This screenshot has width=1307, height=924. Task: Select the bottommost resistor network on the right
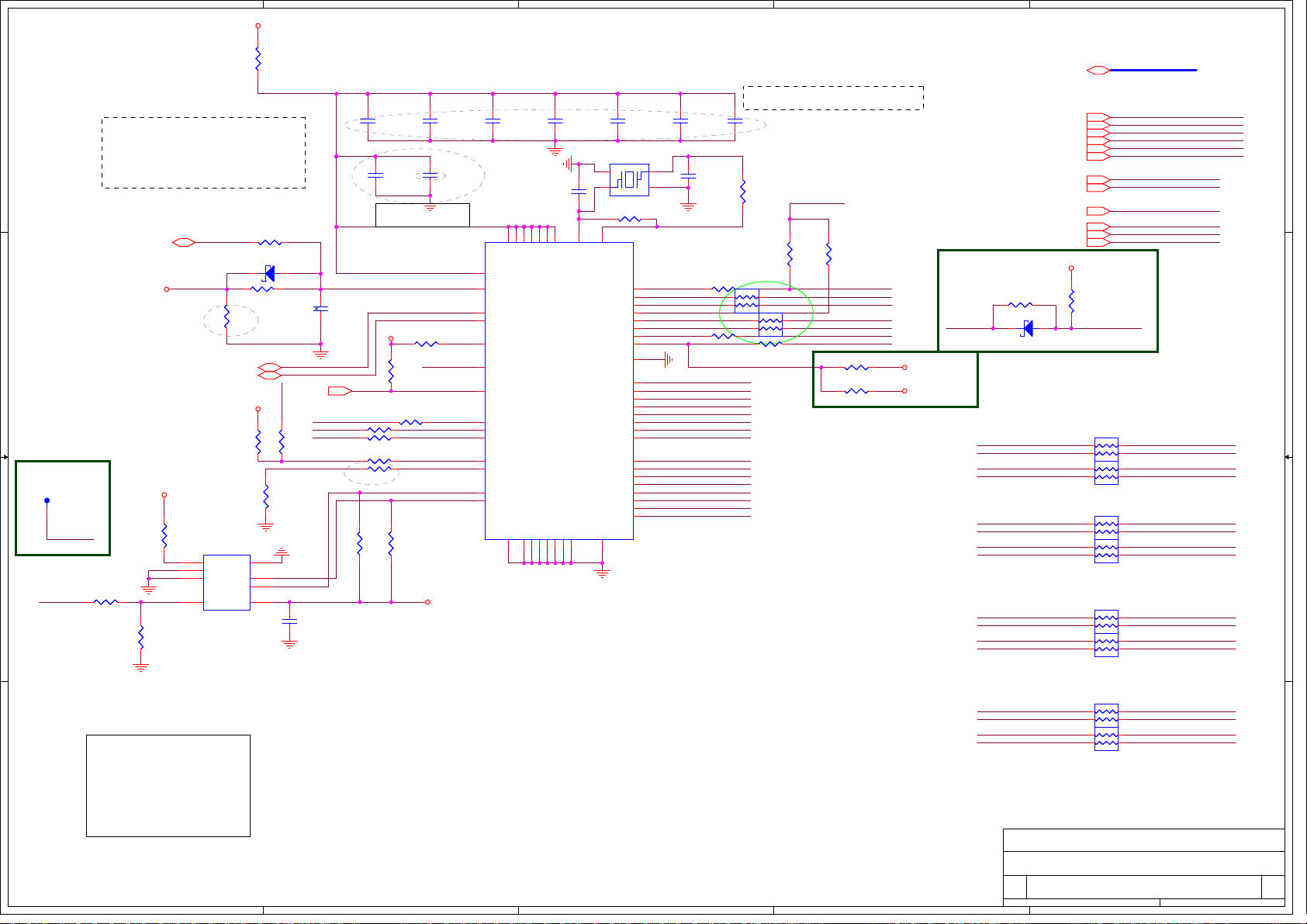[1106, 727]
